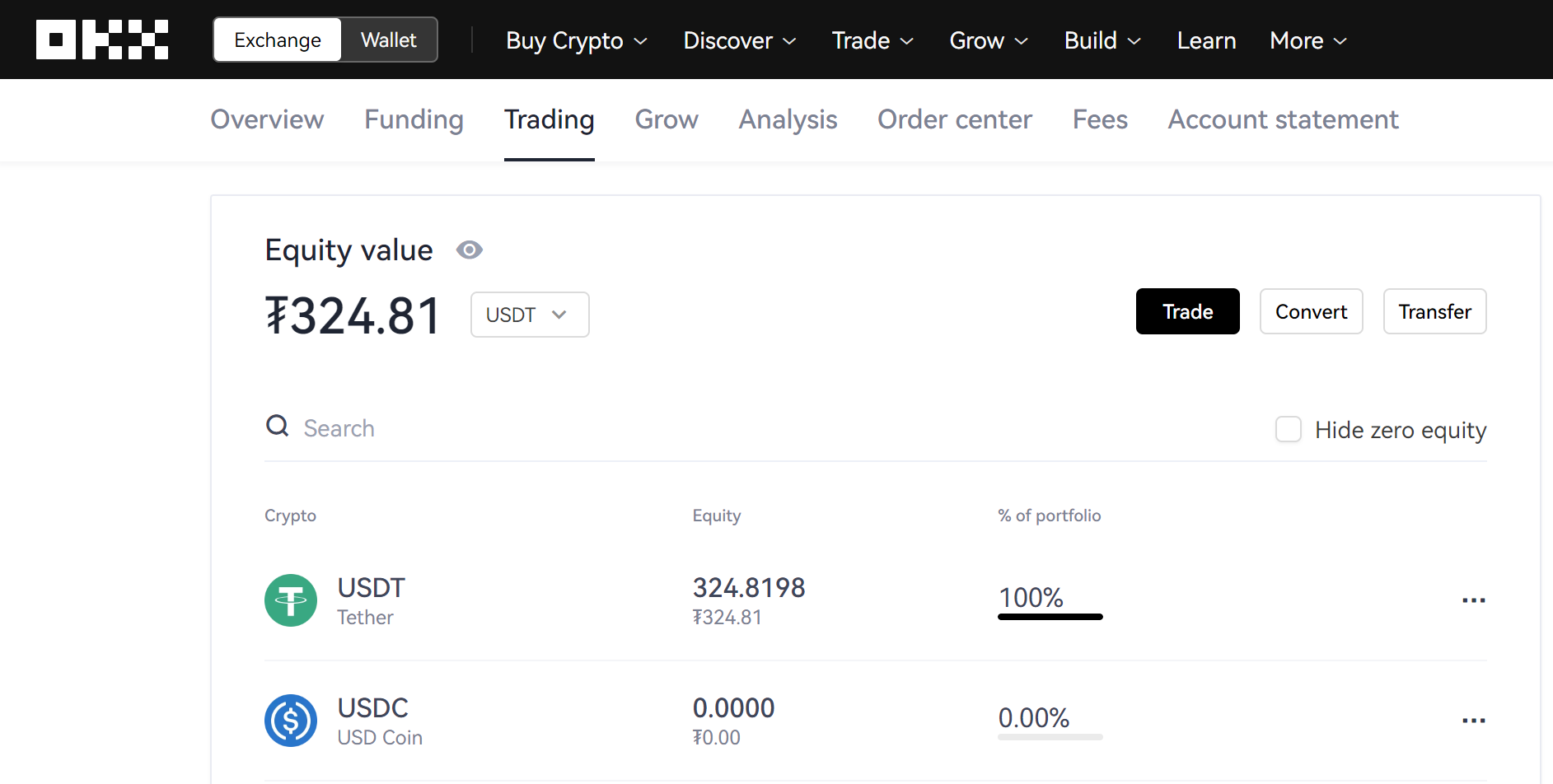Screen dimensions: 1553x784
Task: Open the Account statement tab
Action: click(1283, 119)
